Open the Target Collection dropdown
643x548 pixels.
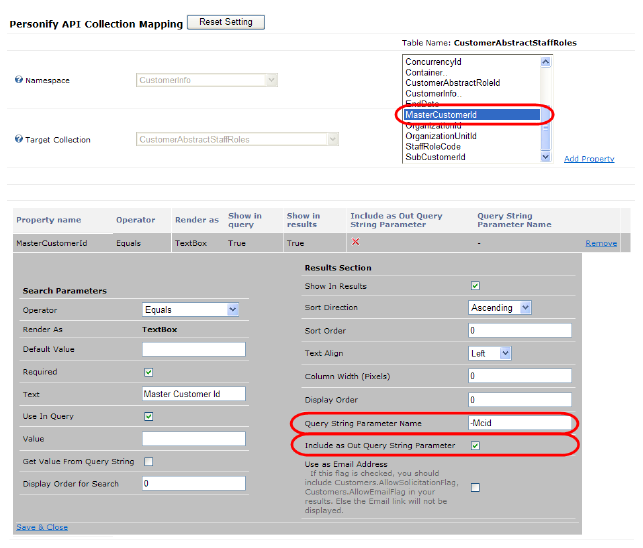[x=237, y=139]
